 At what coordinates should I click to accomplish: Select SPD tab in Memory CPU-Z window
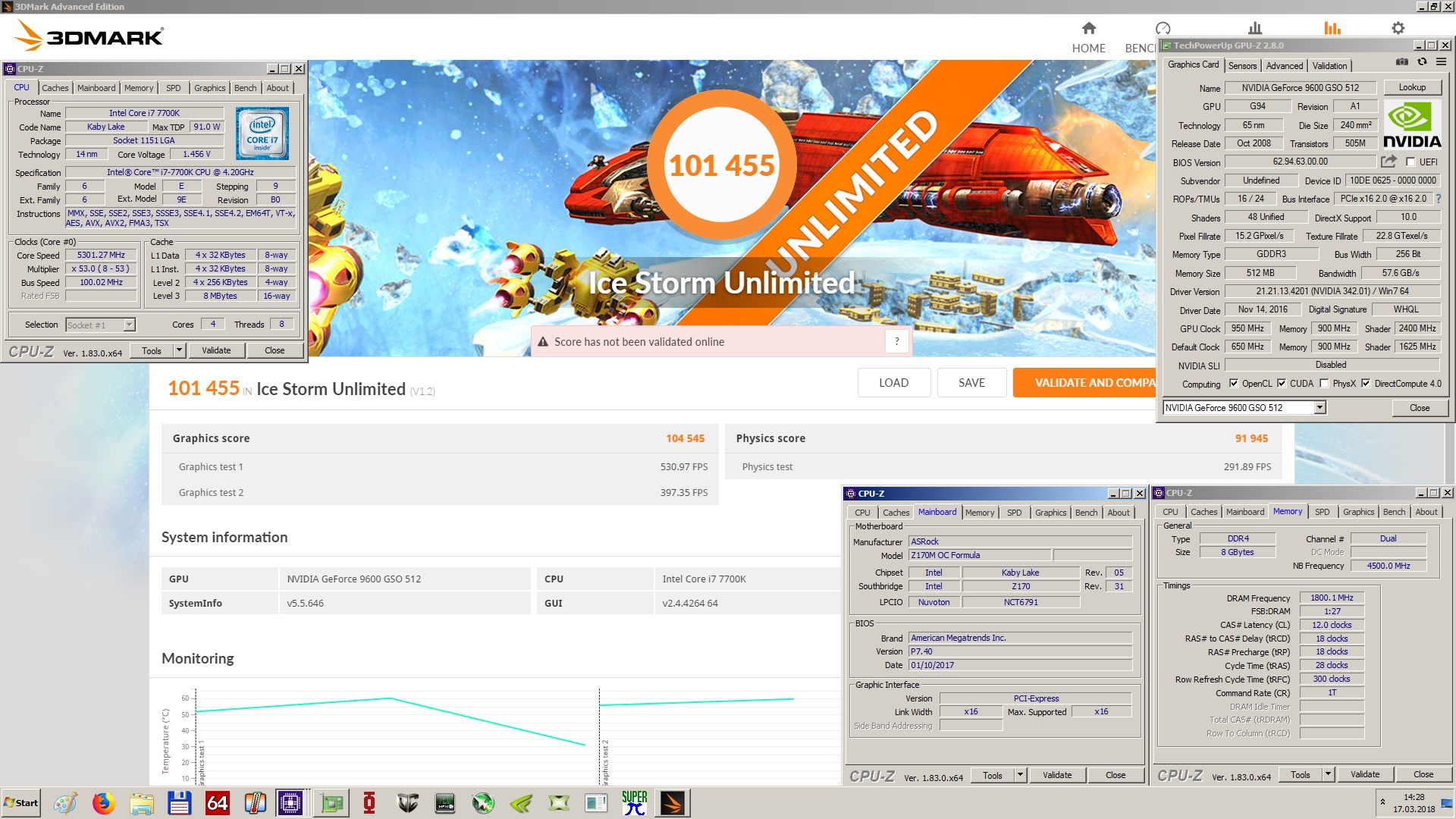[x=1322, y=512]
